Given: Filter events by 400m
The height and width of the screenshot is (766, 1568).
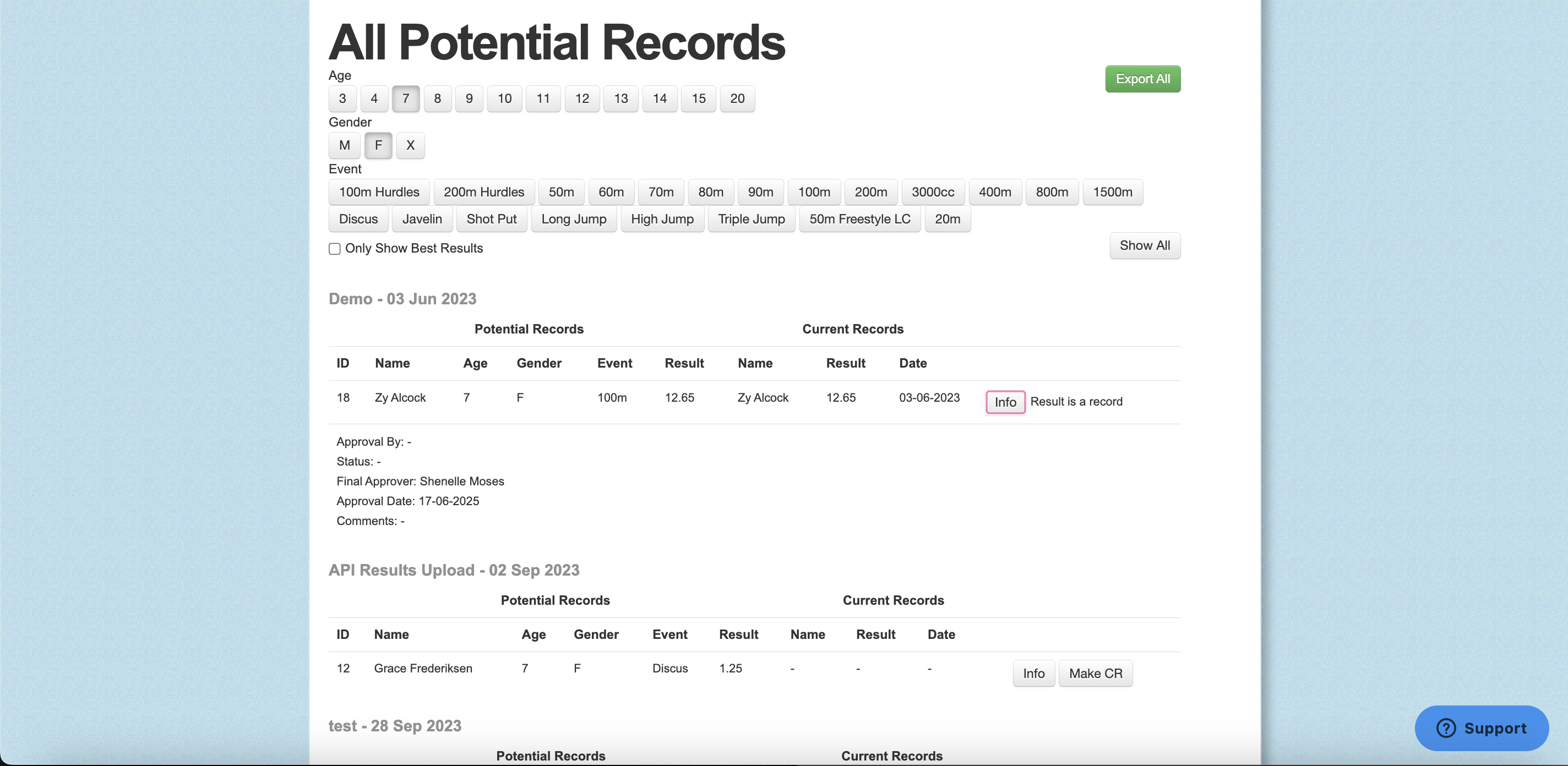Looking at the screenshot, I should pos(995,192).
